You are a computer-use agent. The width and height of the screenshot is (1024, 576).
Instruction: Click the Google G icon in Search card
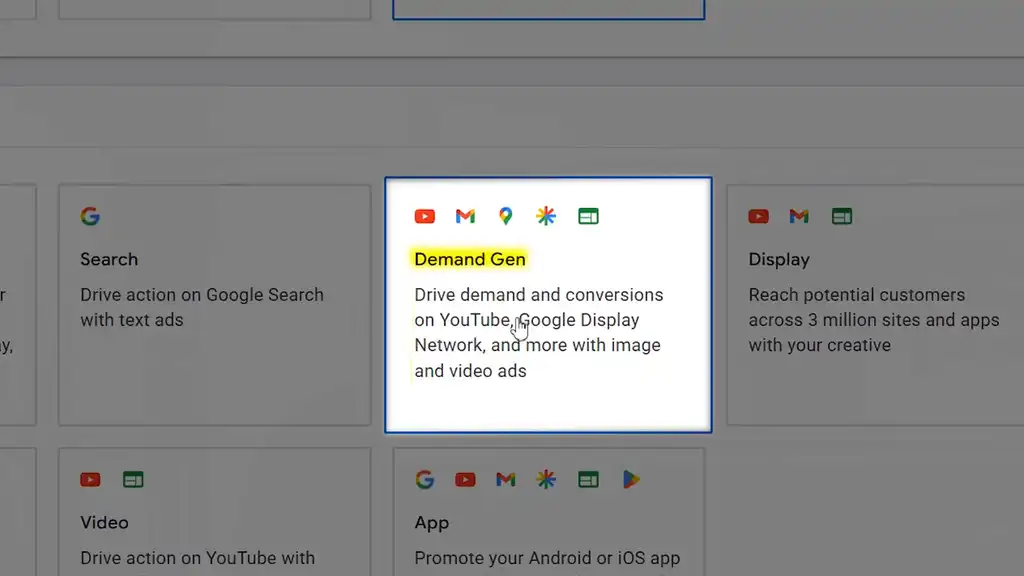click(x=90, y=216)
